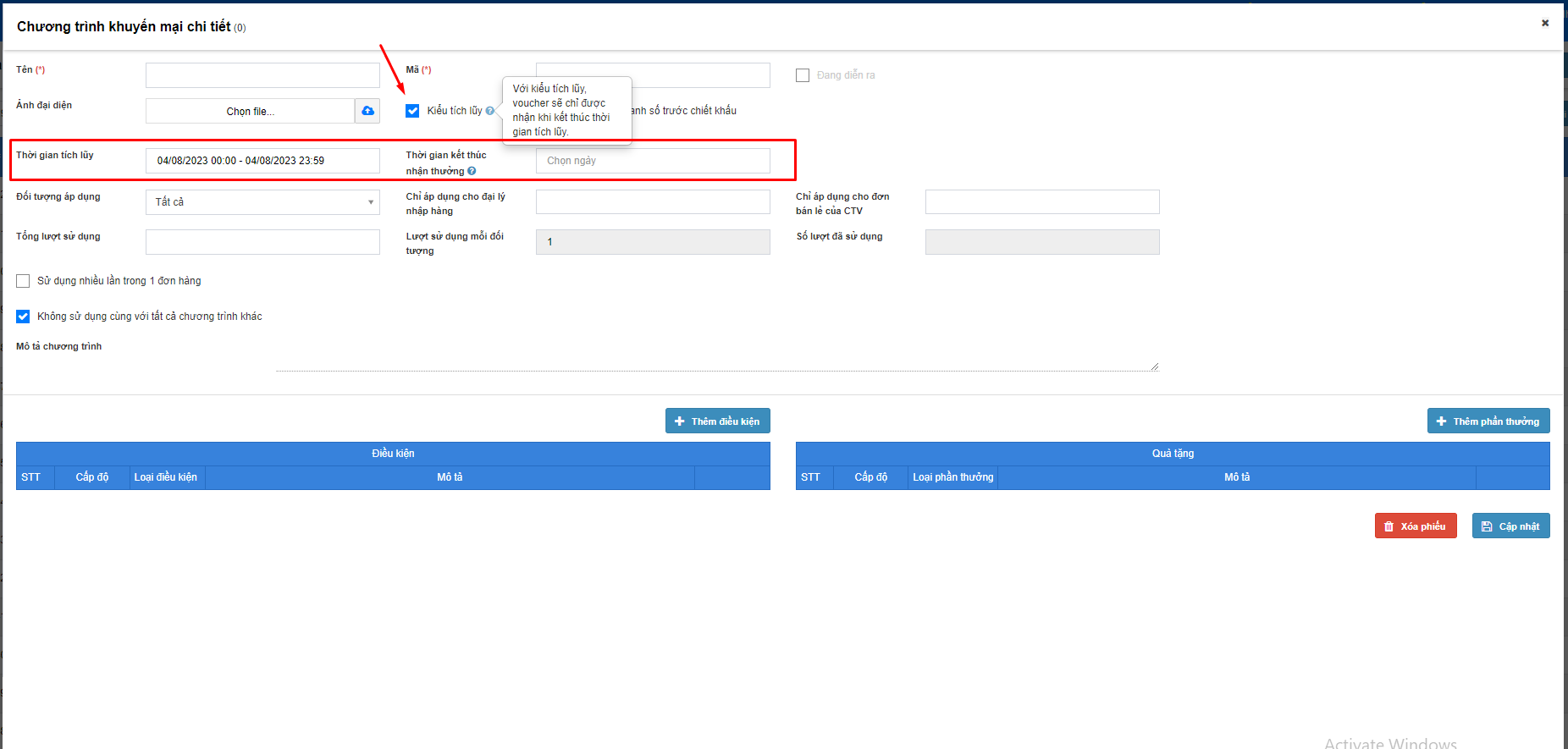Click the Chọn file... upload field
The width and height of the screenshot is (1568, 749).
click(x=250, y=111)
